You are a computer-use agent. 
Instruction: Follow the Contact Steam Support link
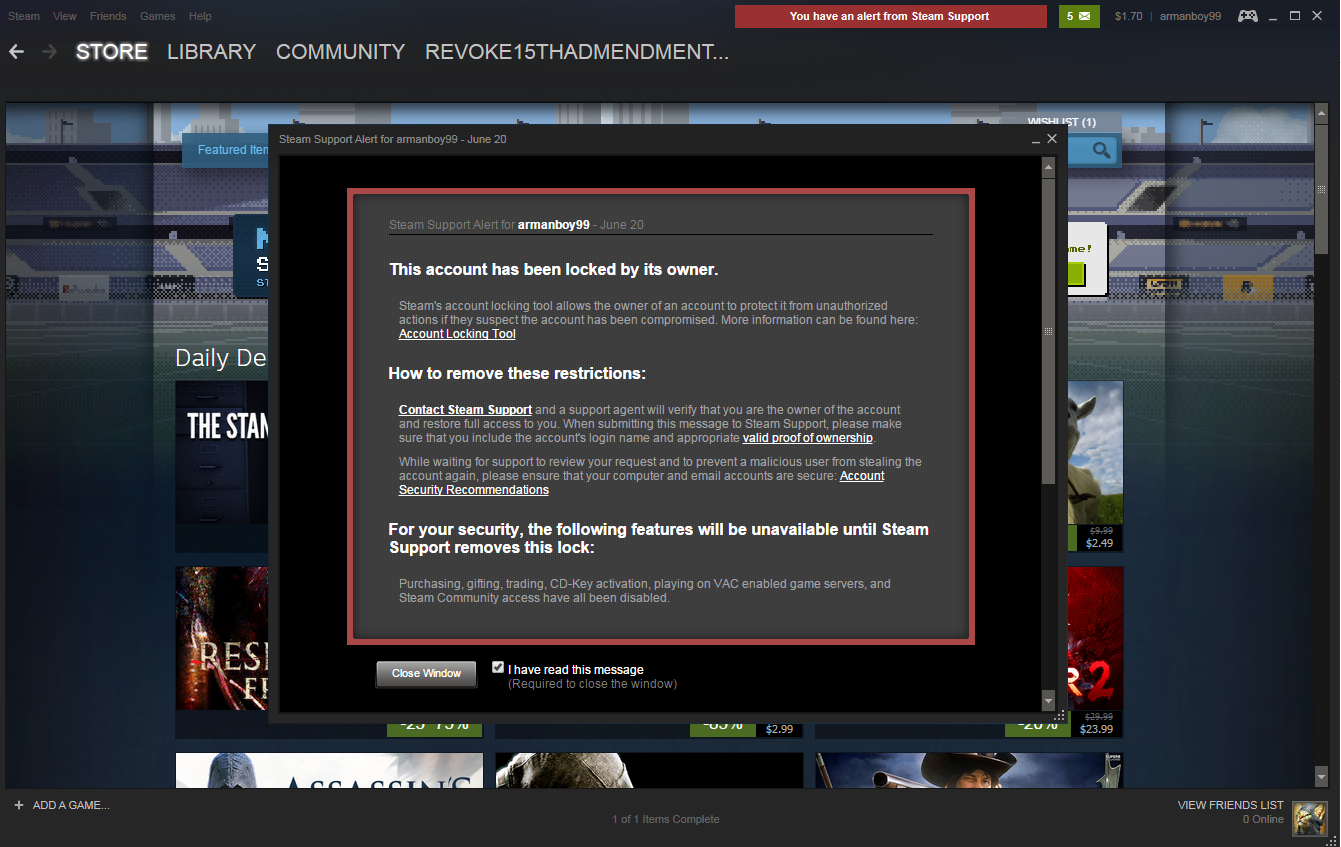(x=465, y=410)
